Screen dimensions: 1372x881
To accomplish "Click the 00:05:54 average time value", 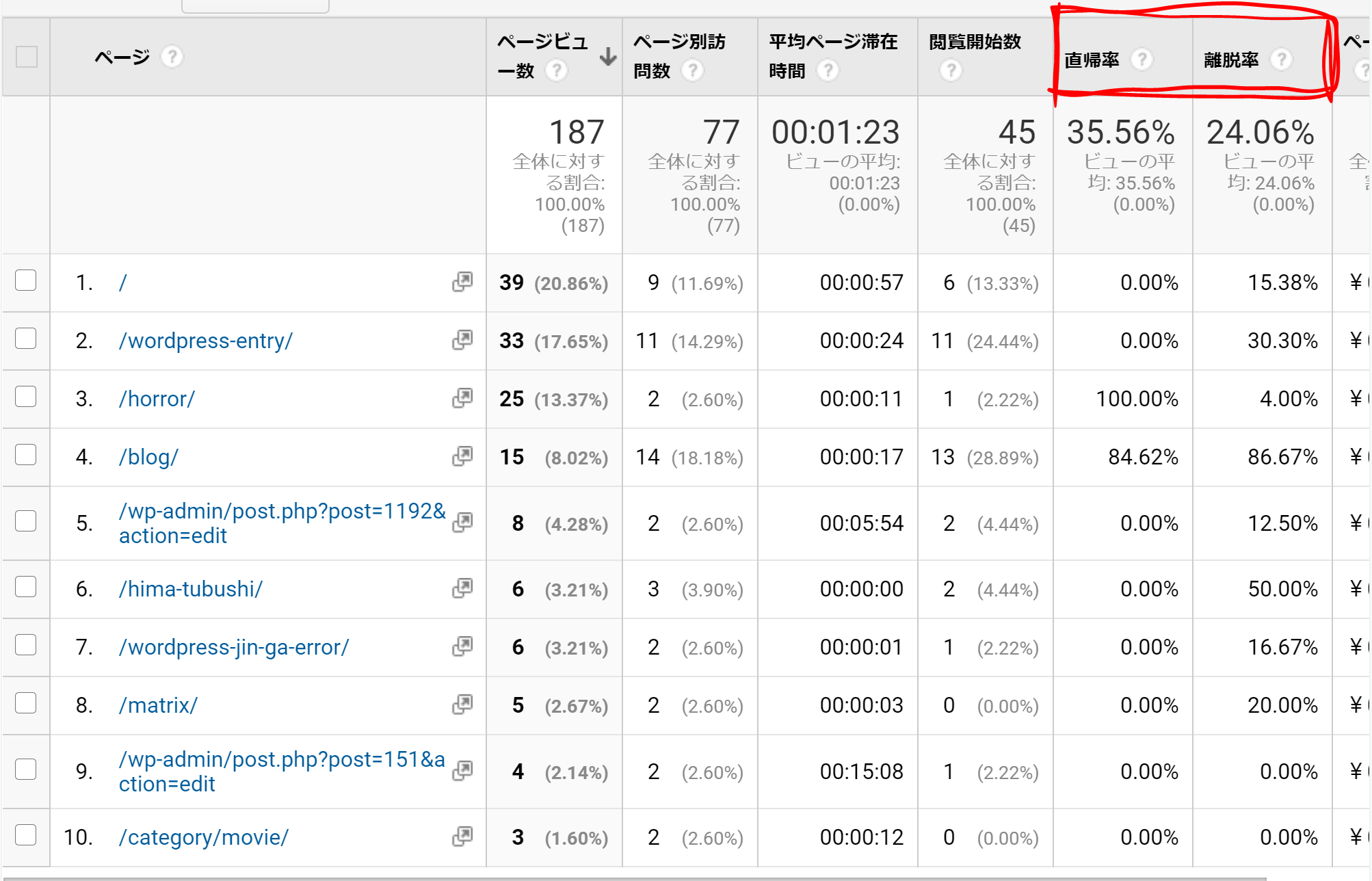I will click(862, 523).
